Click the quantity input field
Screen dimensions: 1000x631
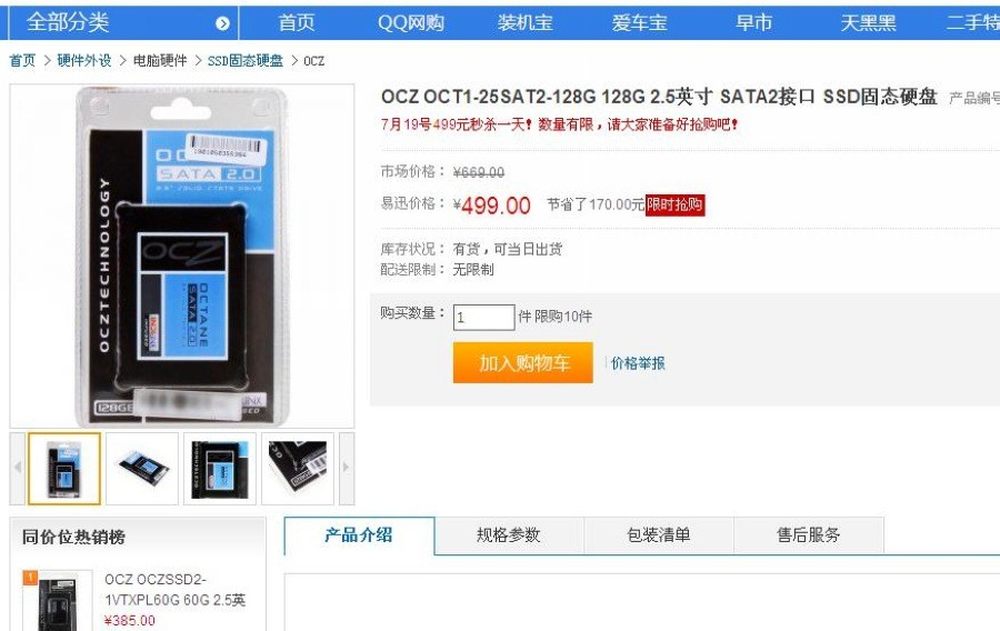(x=483, y=317)
